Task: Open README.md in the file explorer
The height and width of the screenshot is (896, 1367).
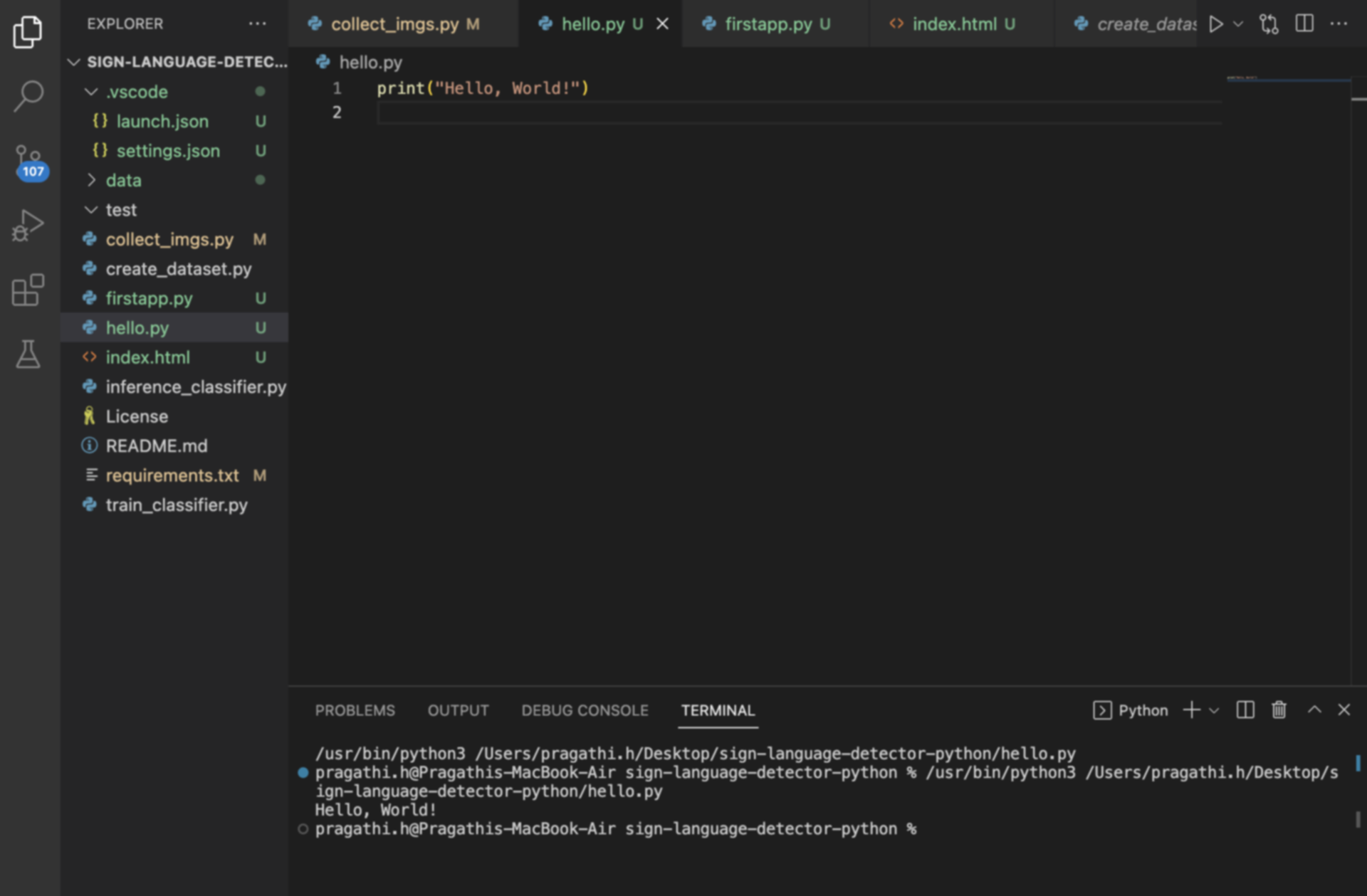Action: click(157, 446)
